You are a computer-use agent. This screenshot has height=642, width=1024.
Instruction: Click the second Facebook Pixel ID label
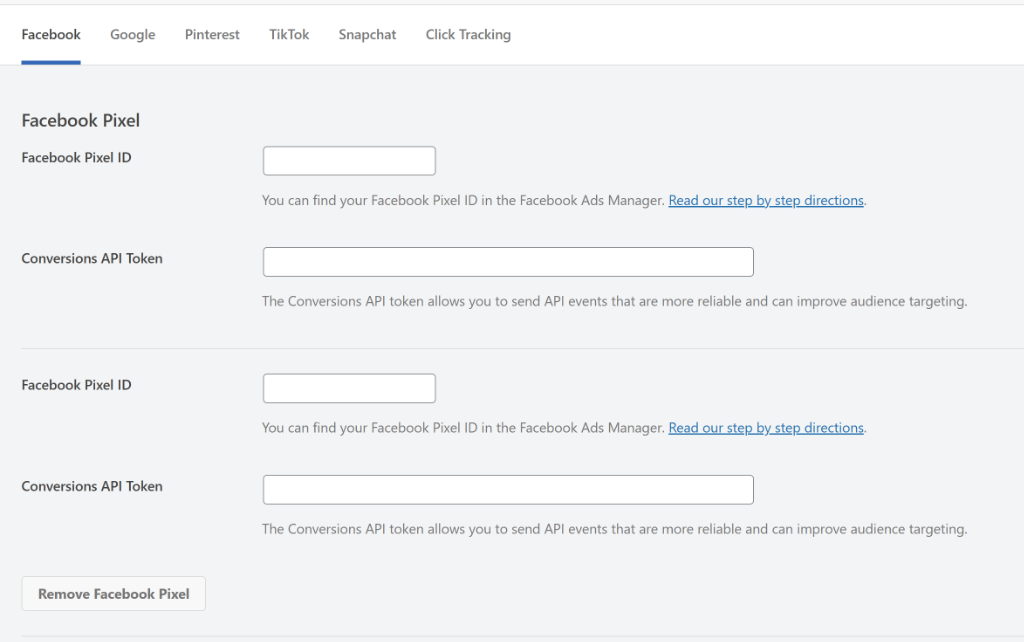pyautogui.click(x=76, y=386)
